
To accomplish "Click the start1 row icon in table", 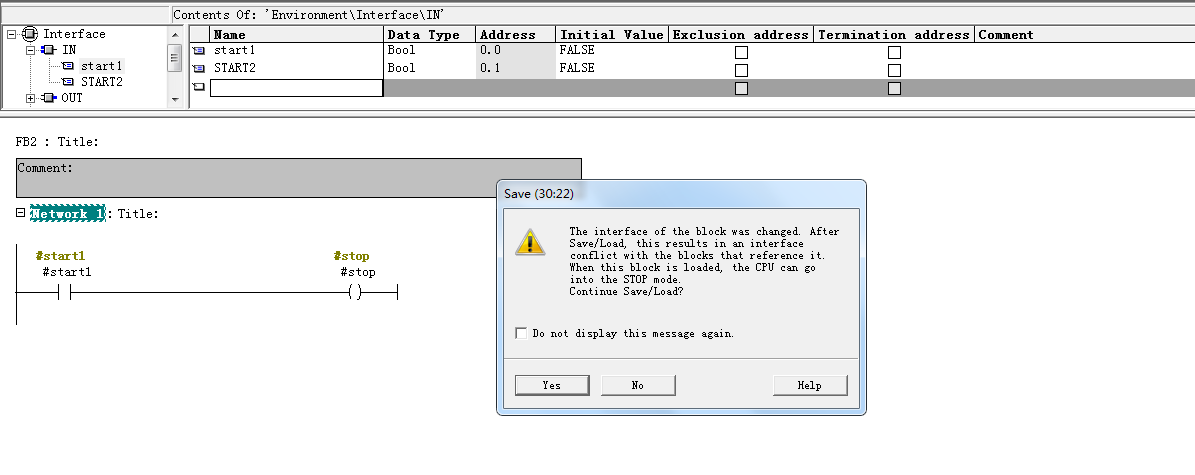I will (x=198, y=51).
